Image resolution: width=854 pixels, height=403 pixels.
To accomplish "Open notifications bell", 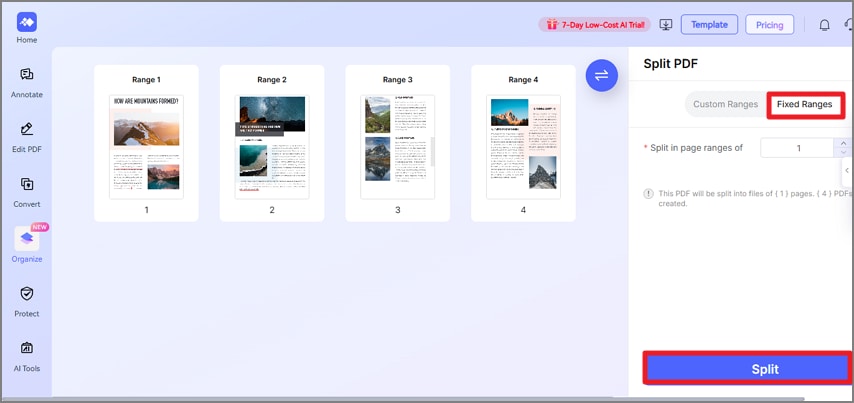I will pos(825,25).
